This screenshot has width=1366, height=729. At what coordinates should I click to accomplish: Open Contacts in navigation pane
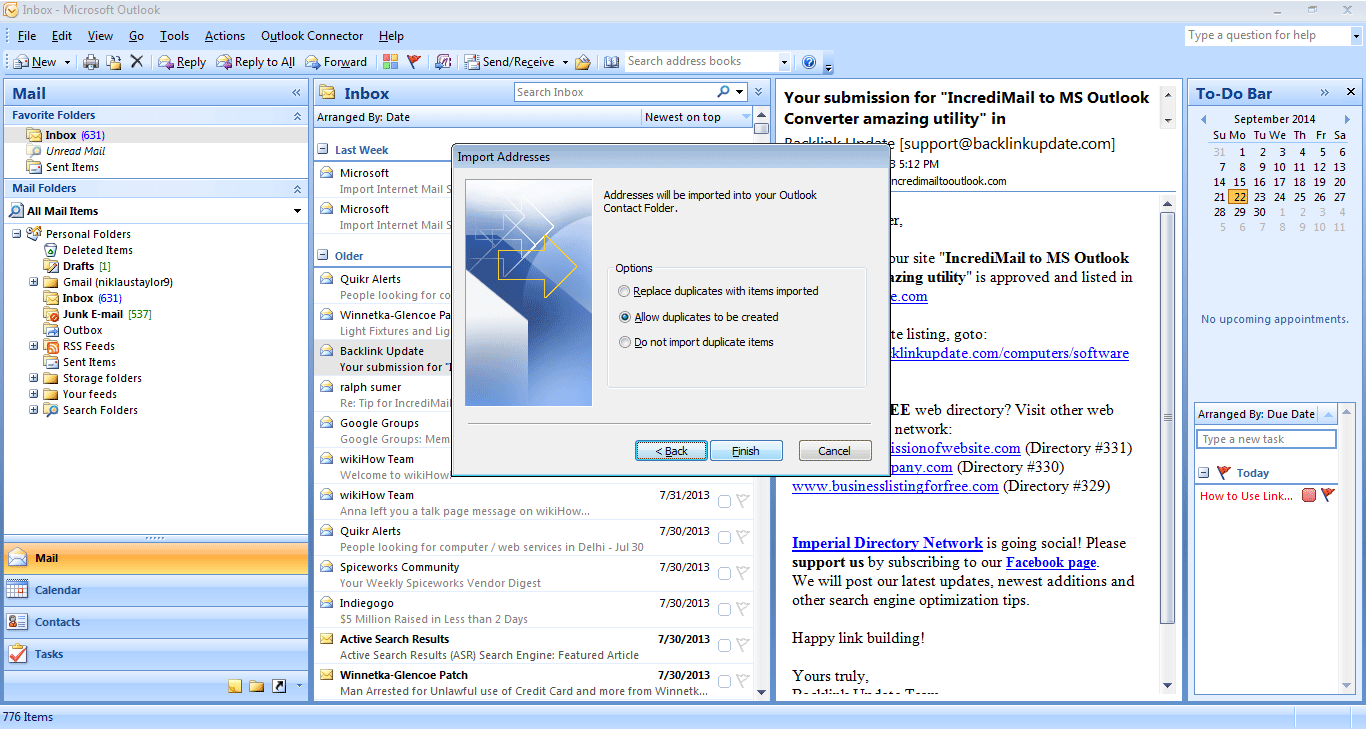pyautogui.click(x=156, y=622)
